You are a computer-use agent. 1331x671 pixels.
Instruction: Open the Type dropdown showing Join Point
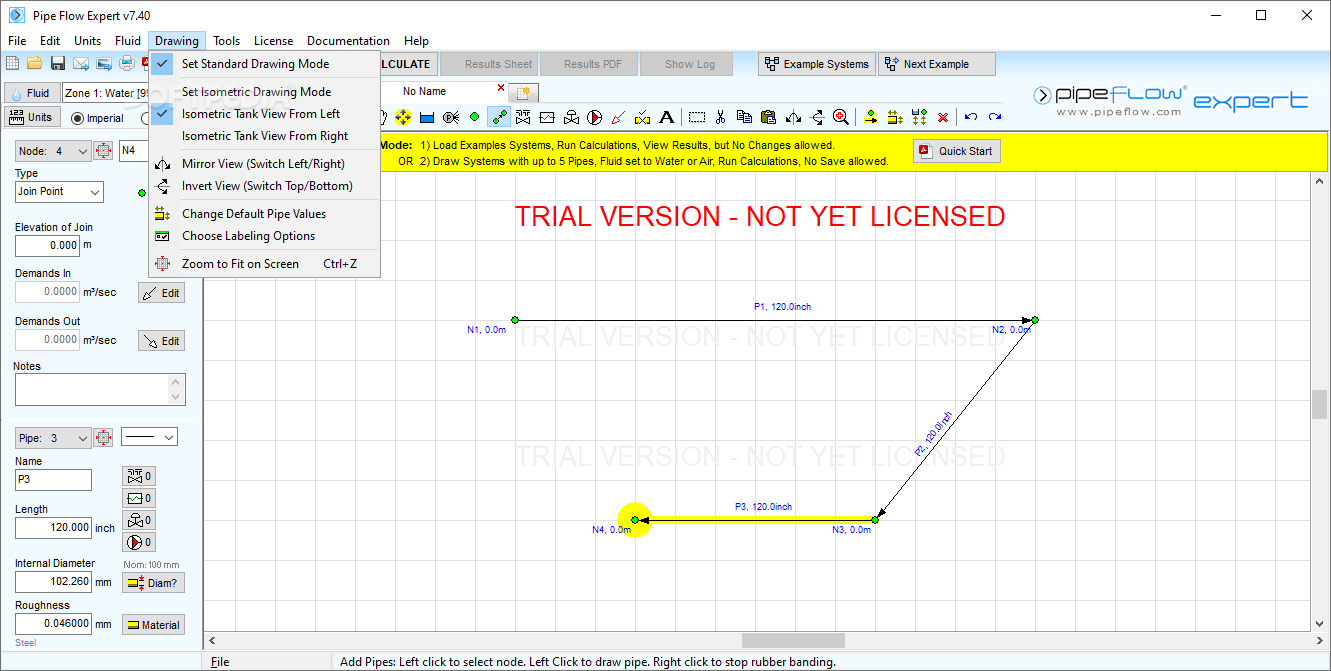tap(58, 191)
